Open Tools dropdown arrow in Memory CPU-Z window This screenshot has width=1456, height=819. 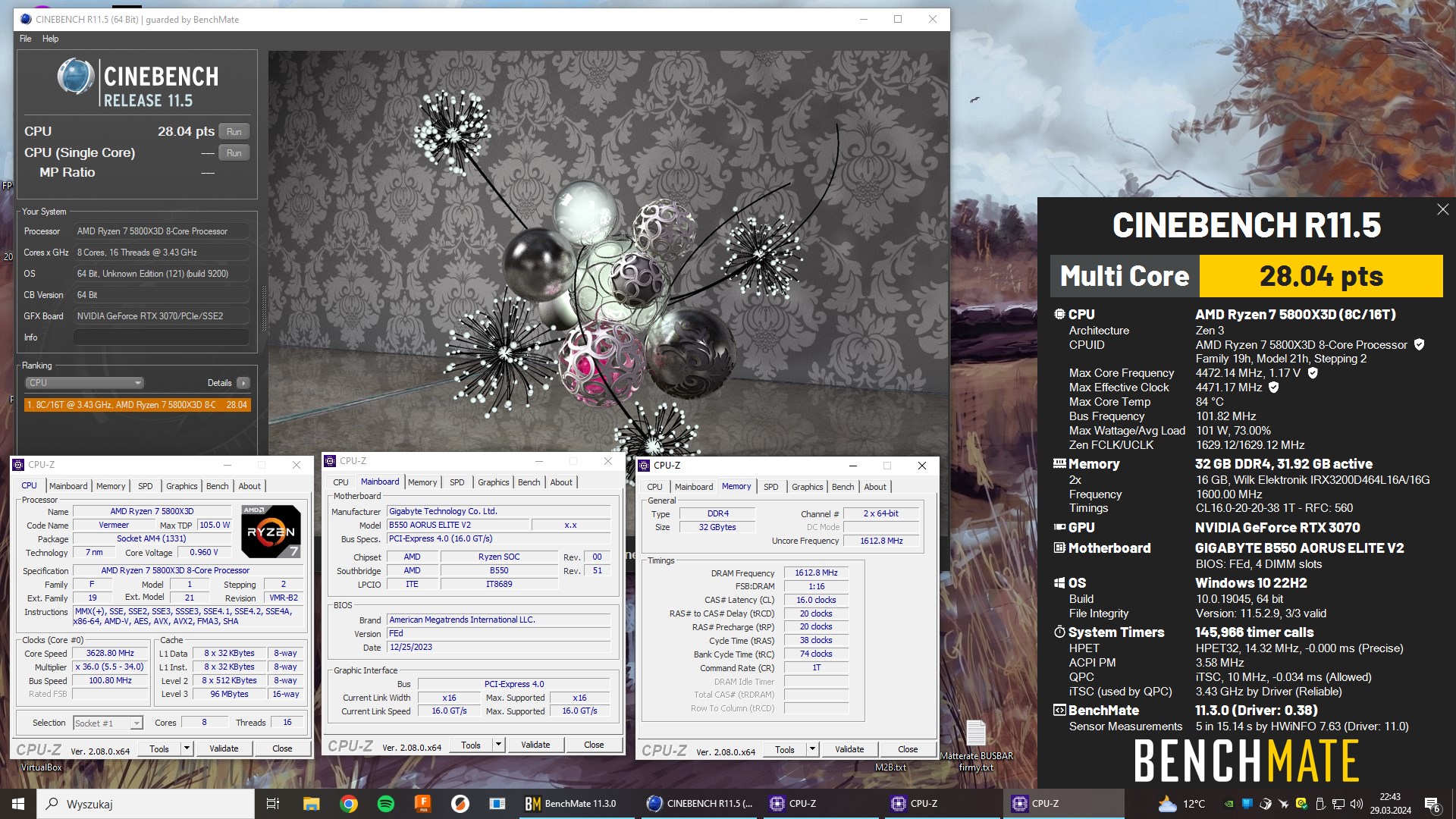pyautogui.click(x=812, y=749)
